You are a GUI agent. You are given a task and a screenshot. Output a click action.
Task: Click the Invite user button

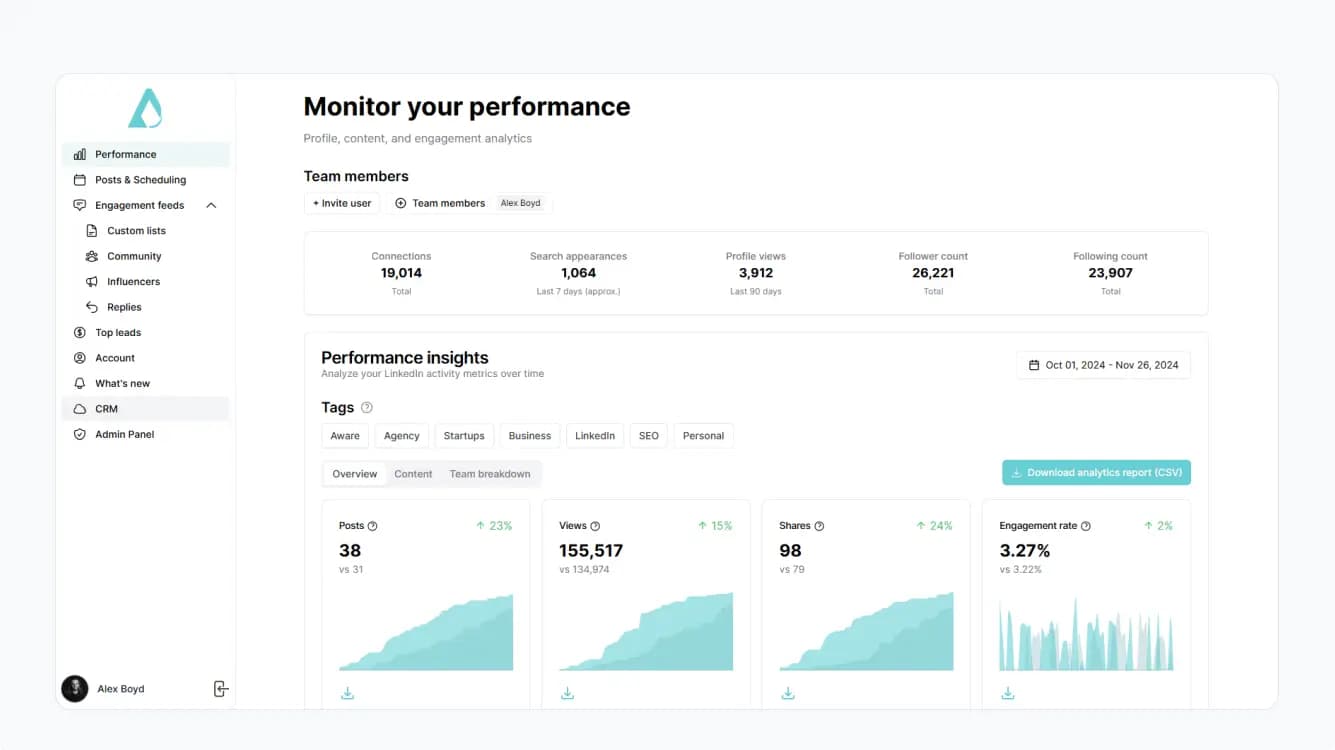[x=342, y=203]
